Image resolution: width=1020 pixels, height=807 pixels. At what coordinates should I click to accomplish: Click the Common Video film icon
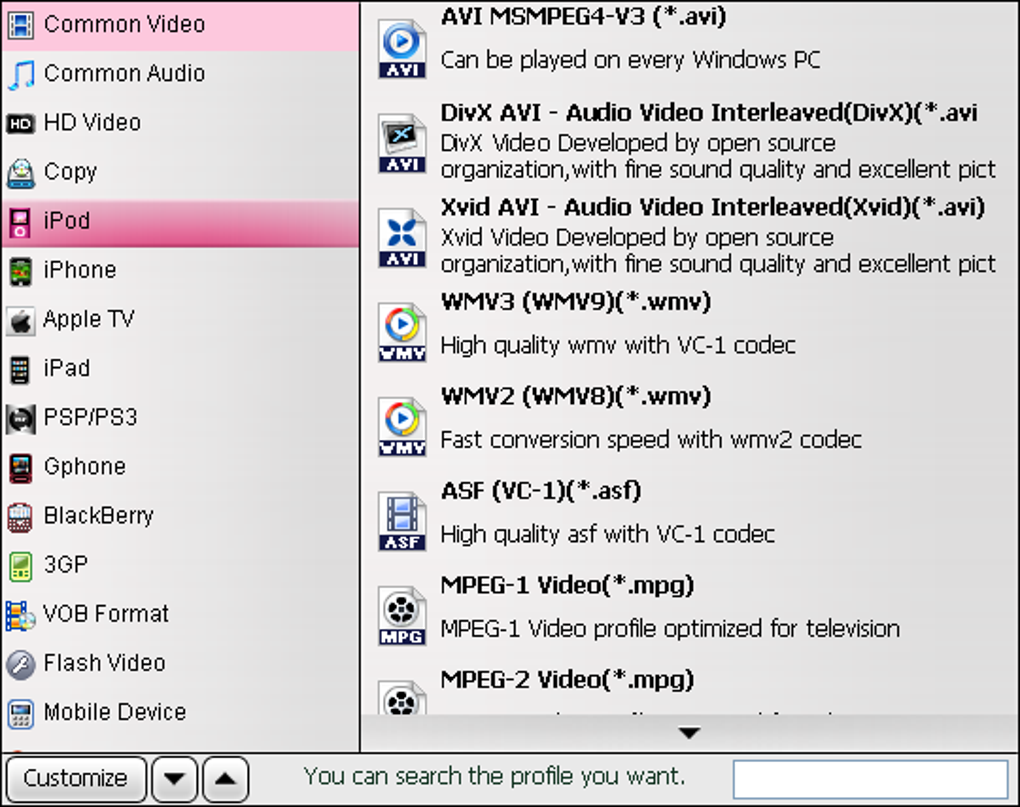(x=21, y=25)
